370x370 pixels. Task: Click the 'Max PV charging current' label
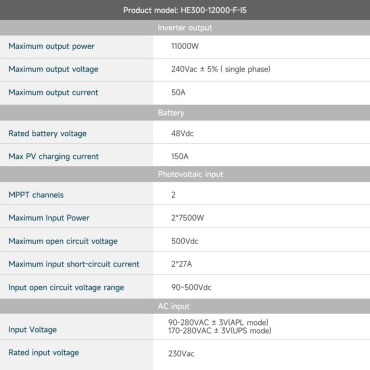[x=54, y=156]
